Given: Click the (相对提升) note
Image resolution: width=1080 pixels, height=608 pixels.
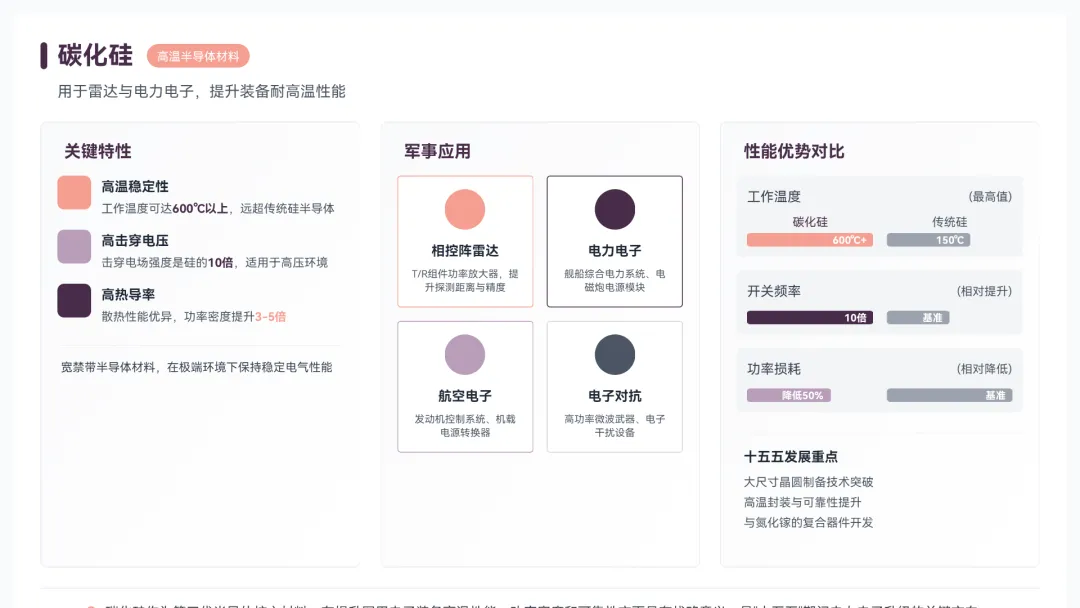Looking at the screenshot, I should [984, 291].
